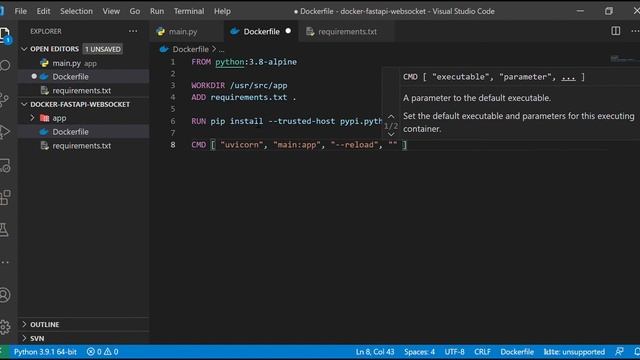Open the Edit menu
Screen dimensions: 640x360
43,11
